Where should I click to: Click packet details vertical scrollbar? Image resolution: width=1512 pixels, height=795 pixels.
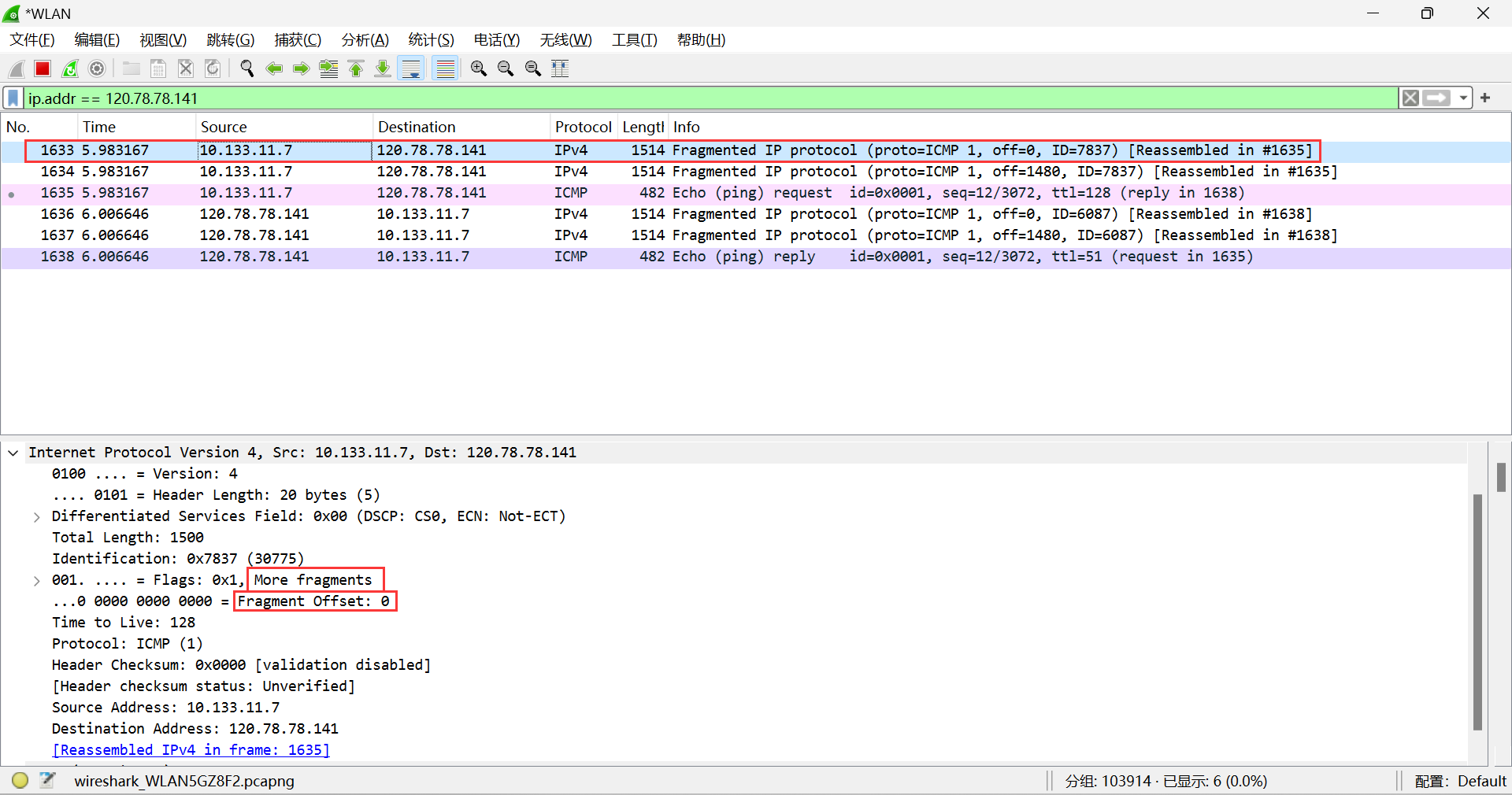coord(1477,612)
